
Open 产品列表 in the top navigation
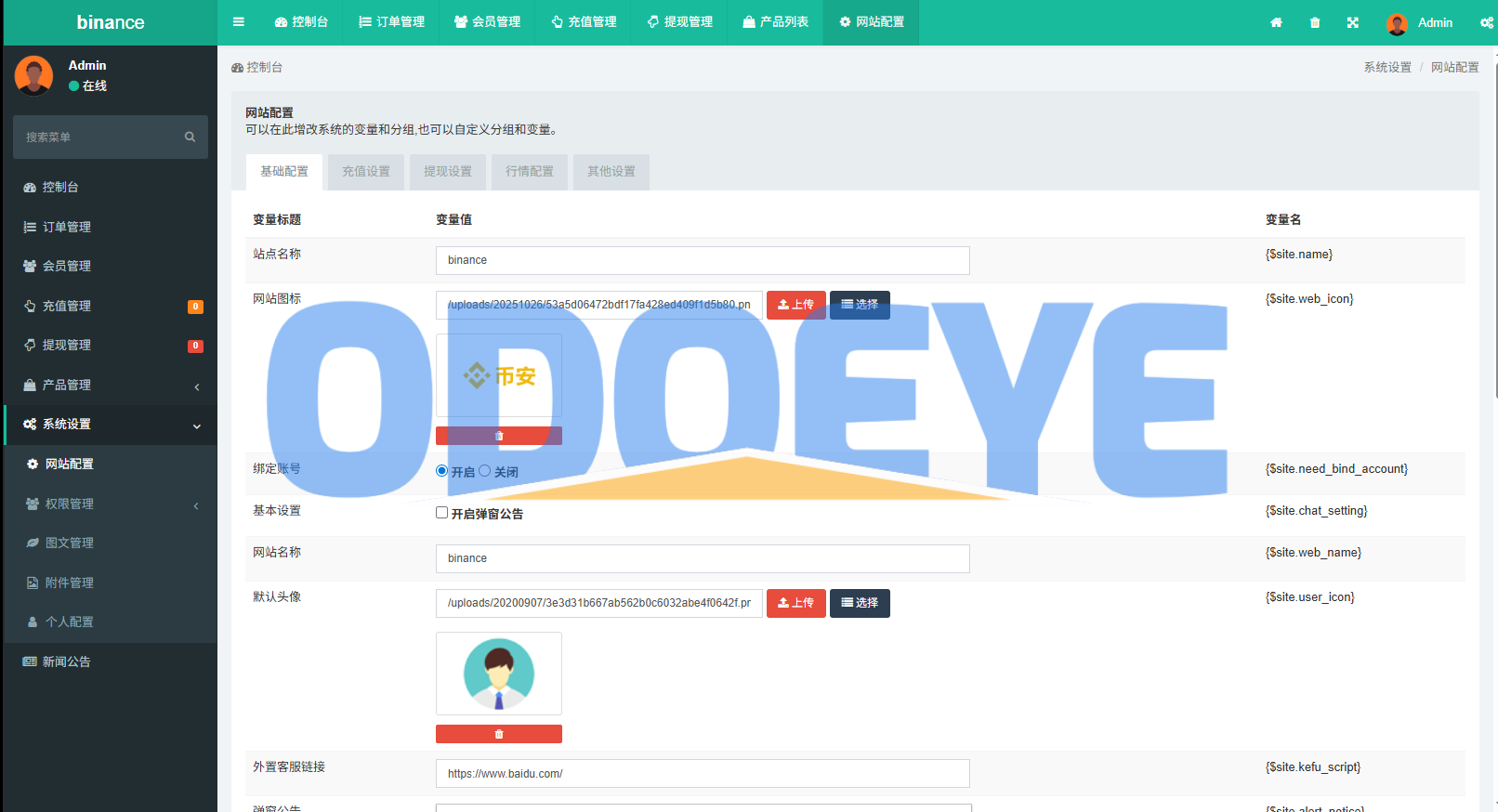coord(775,22)
